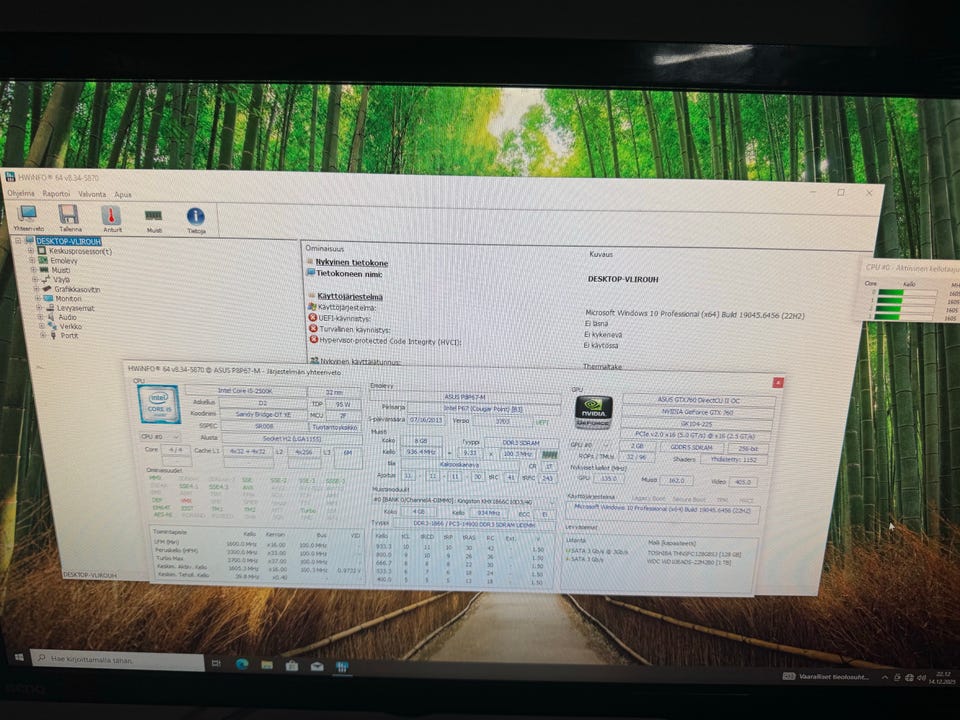
Task: Click the green memory stick icon in Muisti section
Action: (x=550, y=454)
